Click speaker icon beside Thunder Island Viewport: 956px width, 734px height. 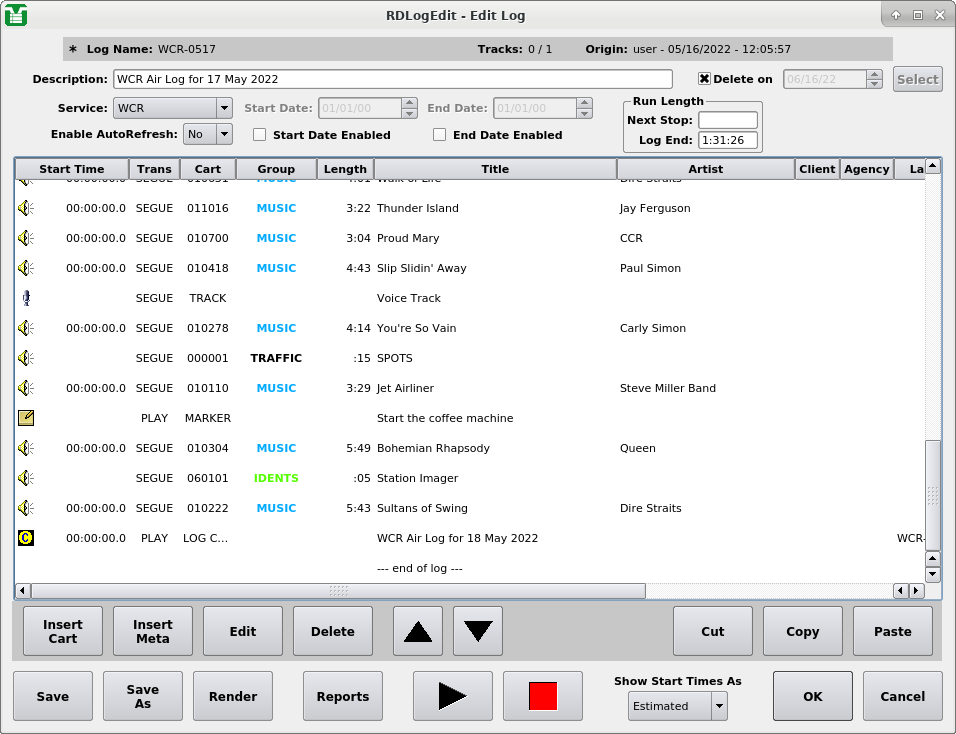tap(26, 208)
